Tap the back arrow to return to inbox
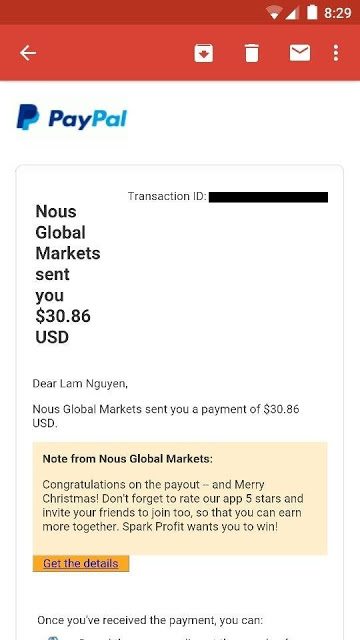The height and width of the screenshot is (640, 360). tap(28, 53)
